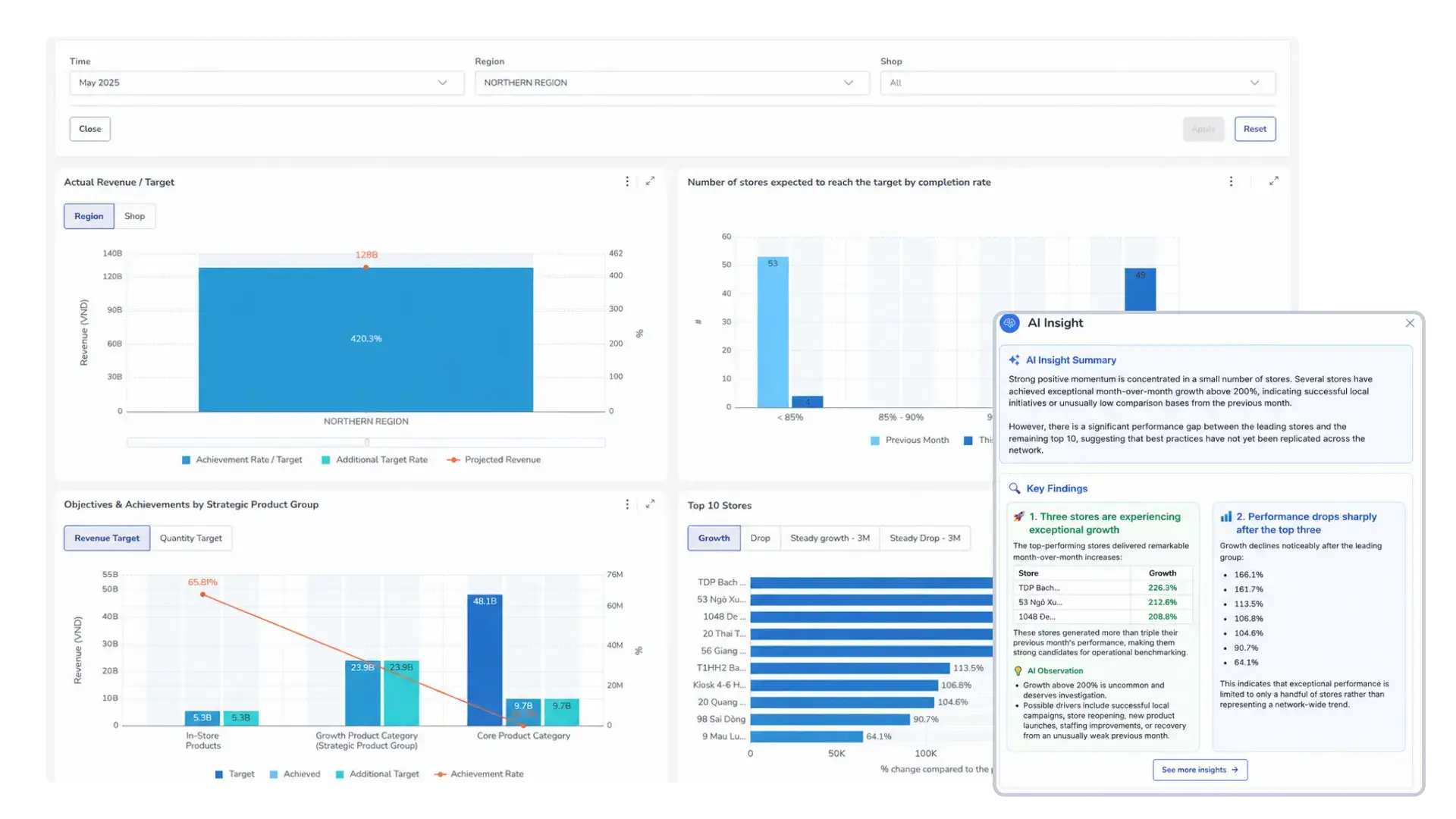Screen dimensions: 1456x819
Task: Click the 53 bar in < 85% group
Action: 773,332
